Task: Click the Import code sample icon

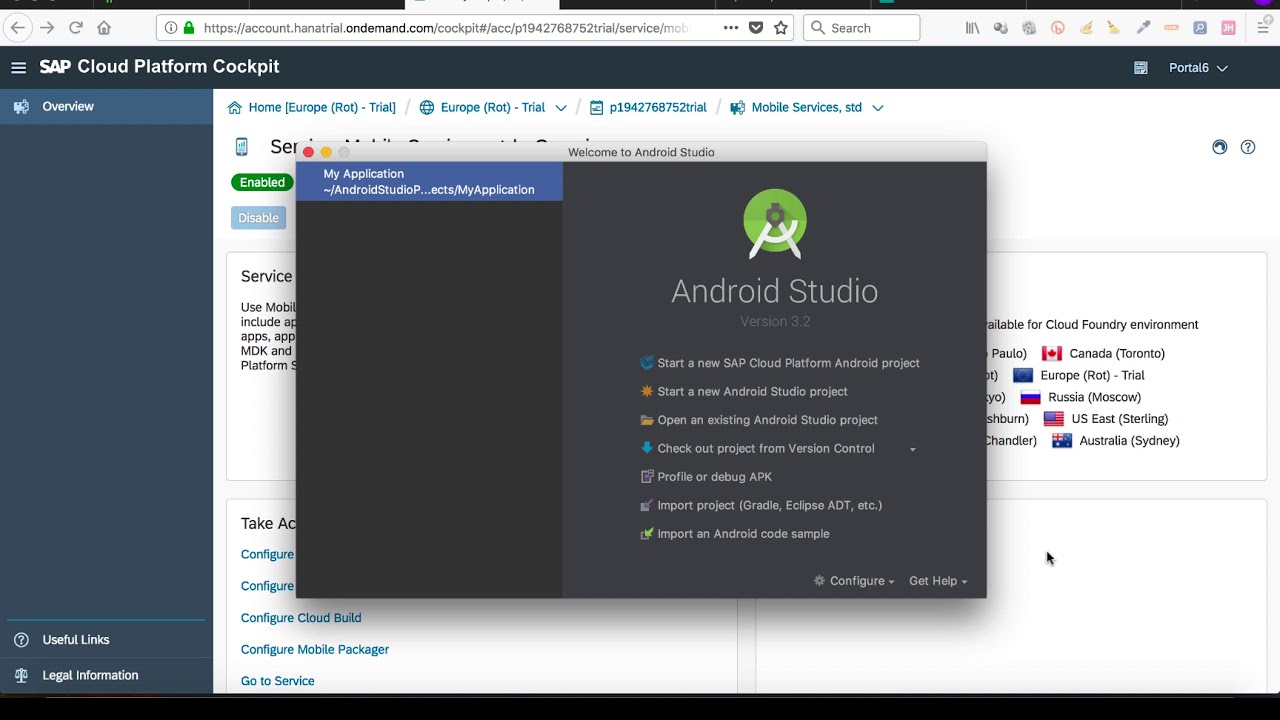Action: [x=647, y=534]
